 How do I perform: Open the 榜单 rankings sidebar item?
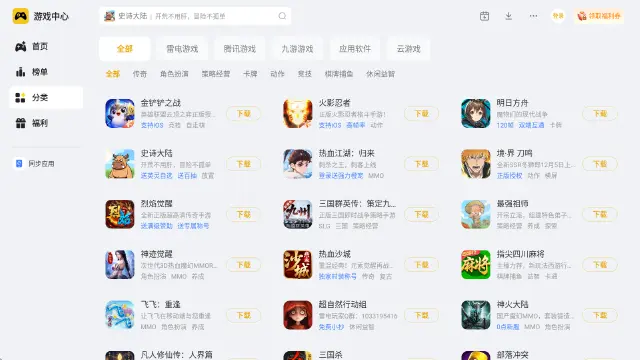(x=46, y=72)
